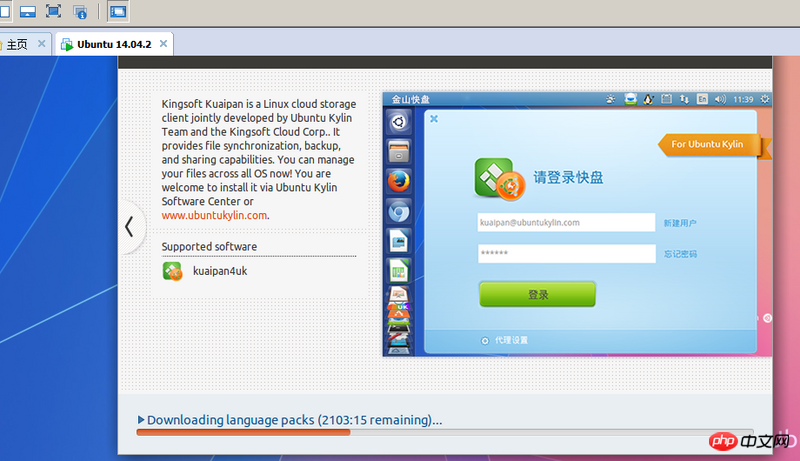800x461 pixels.
Task: Click the 新建用户 new user link
Action: coord(680,223)
